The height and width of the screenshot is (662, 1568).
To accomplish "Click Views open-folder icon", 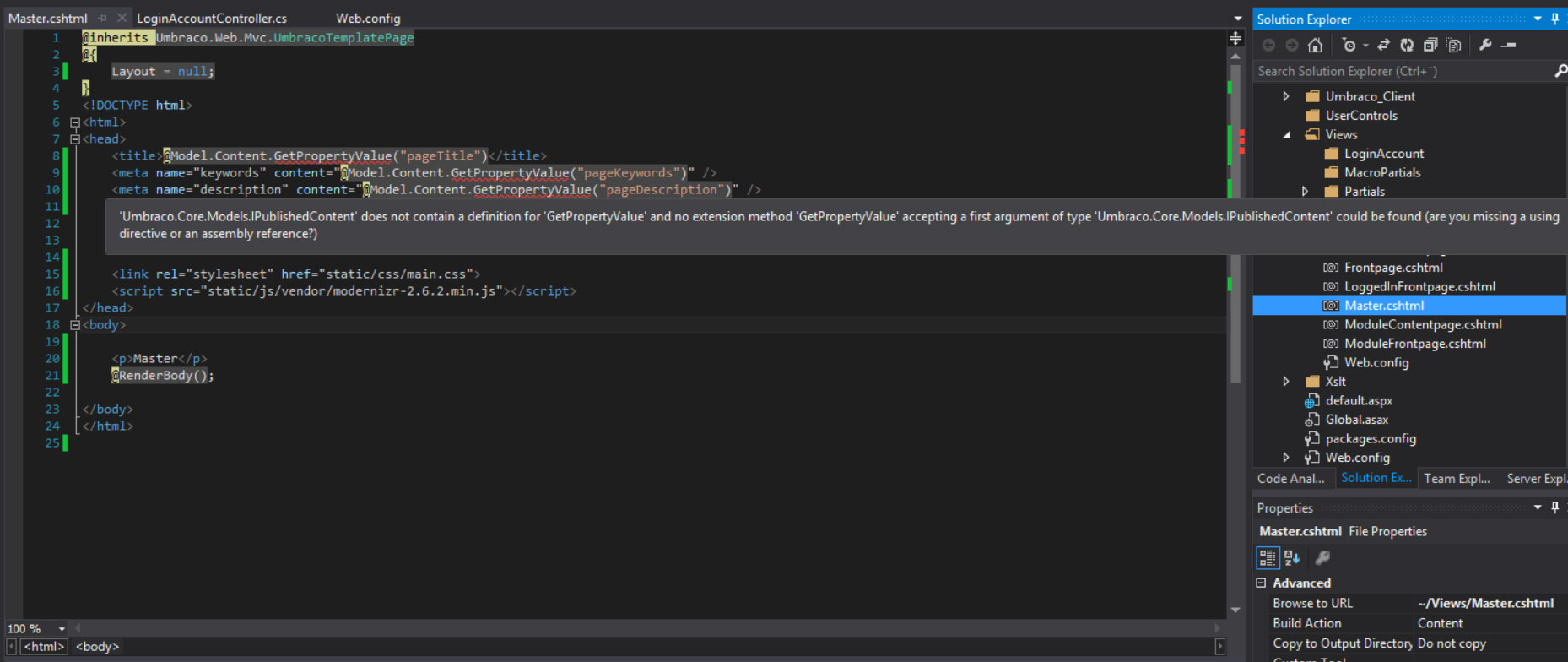I will (1312, 135).
